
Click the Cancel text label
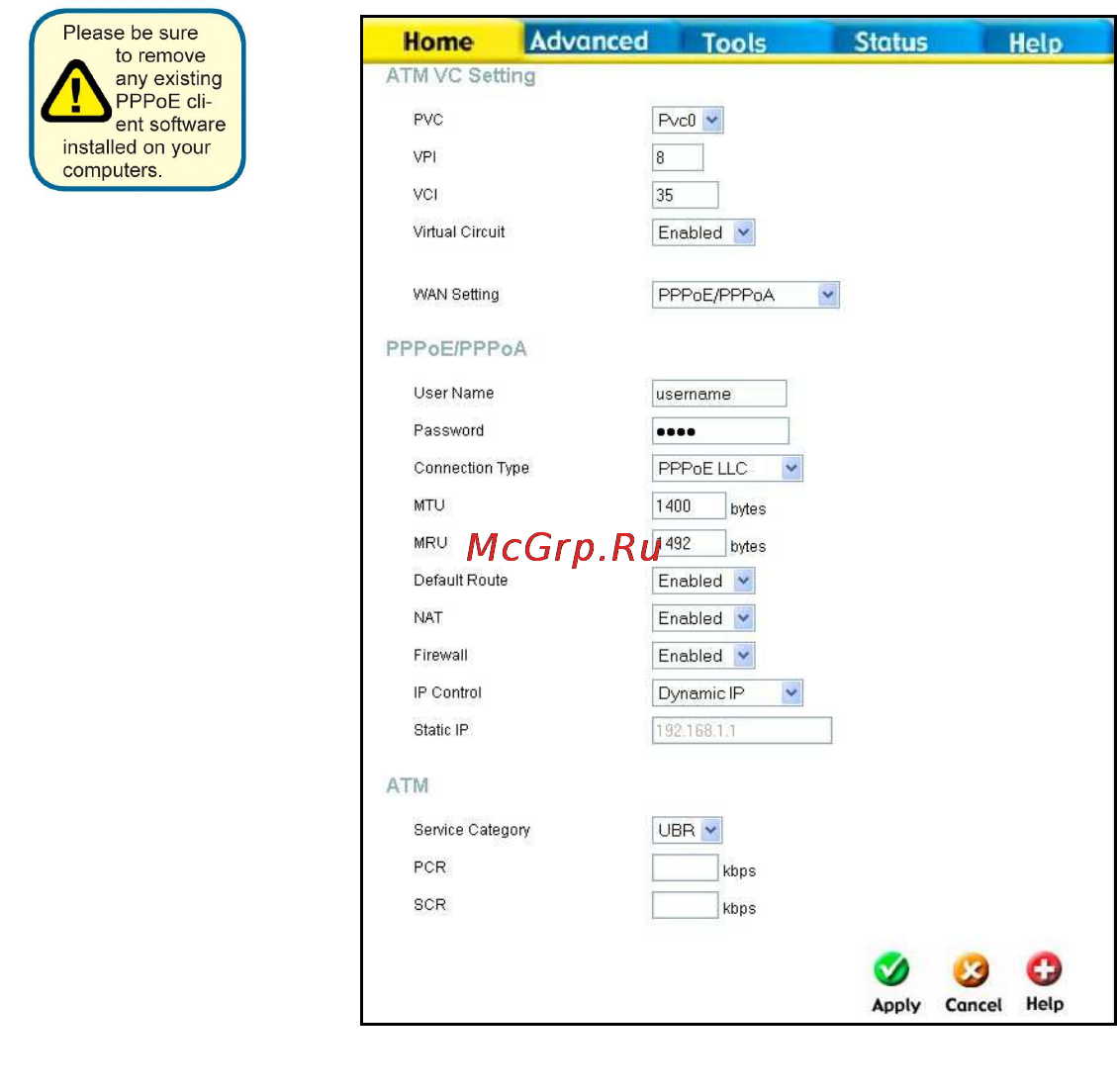pos(973,1004)
